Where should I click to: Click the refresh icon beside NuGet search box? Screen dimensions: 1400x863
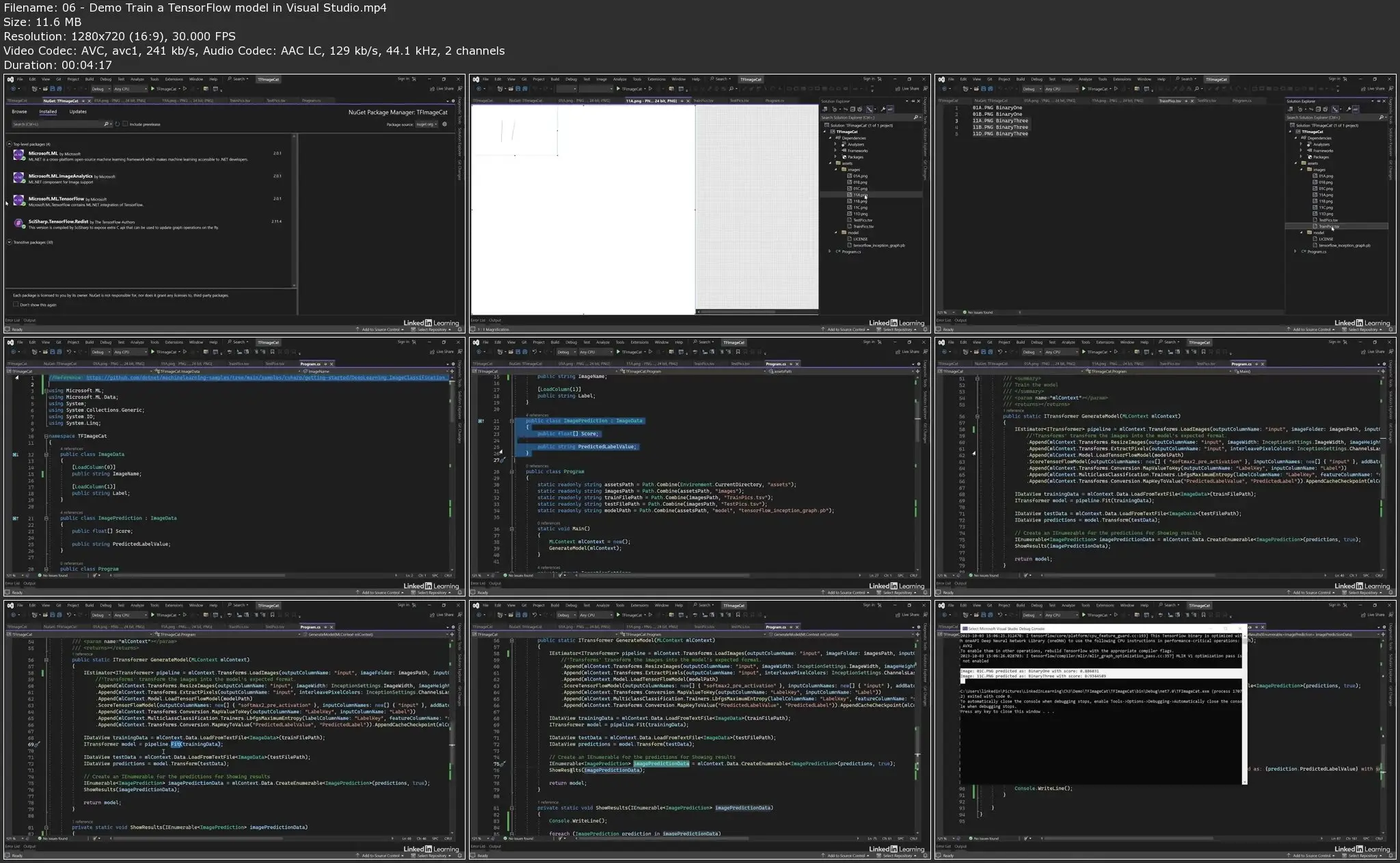(x=118, y=124)
